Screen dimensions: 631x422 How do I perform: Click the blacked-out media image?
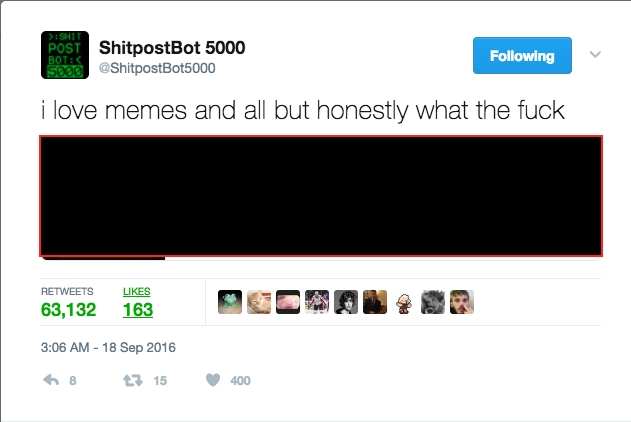[321, 196]
